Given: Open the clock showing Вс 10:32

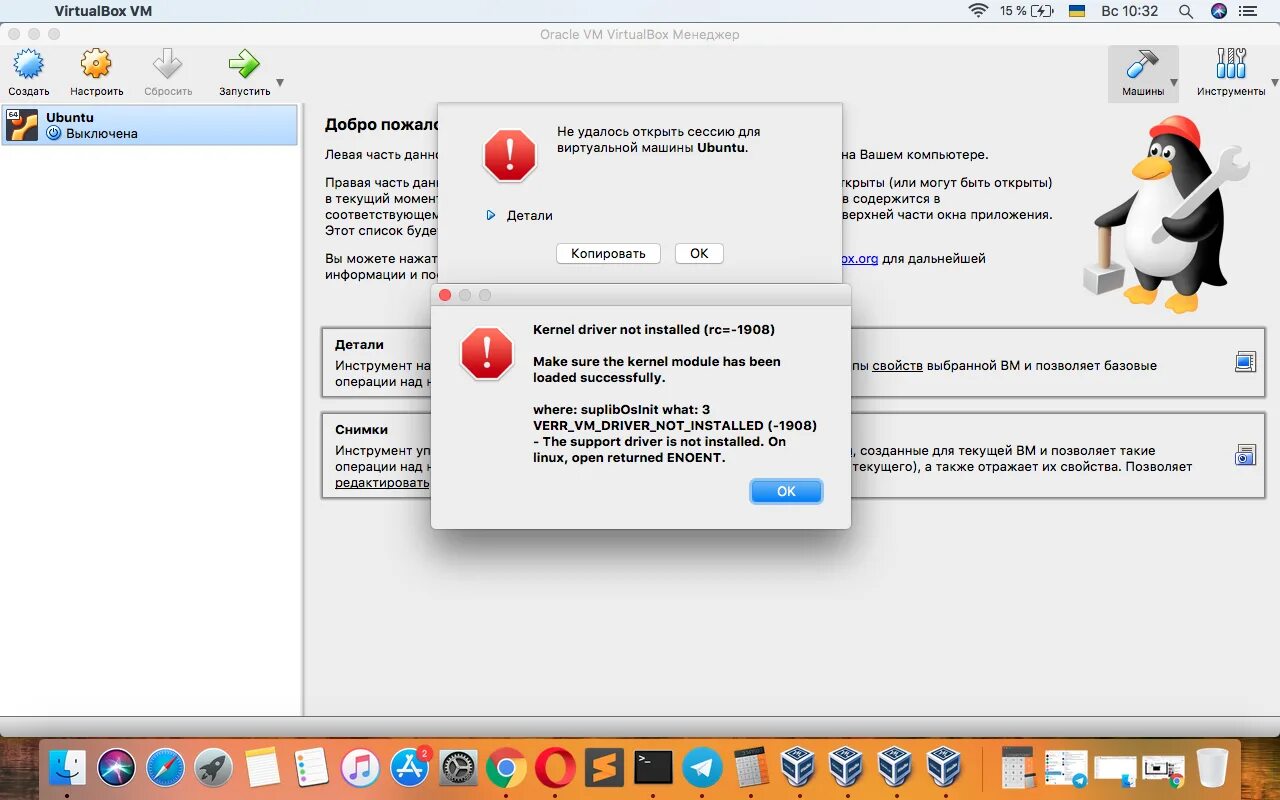Looking at the screenshot, I should click(x=1129, y=11).
